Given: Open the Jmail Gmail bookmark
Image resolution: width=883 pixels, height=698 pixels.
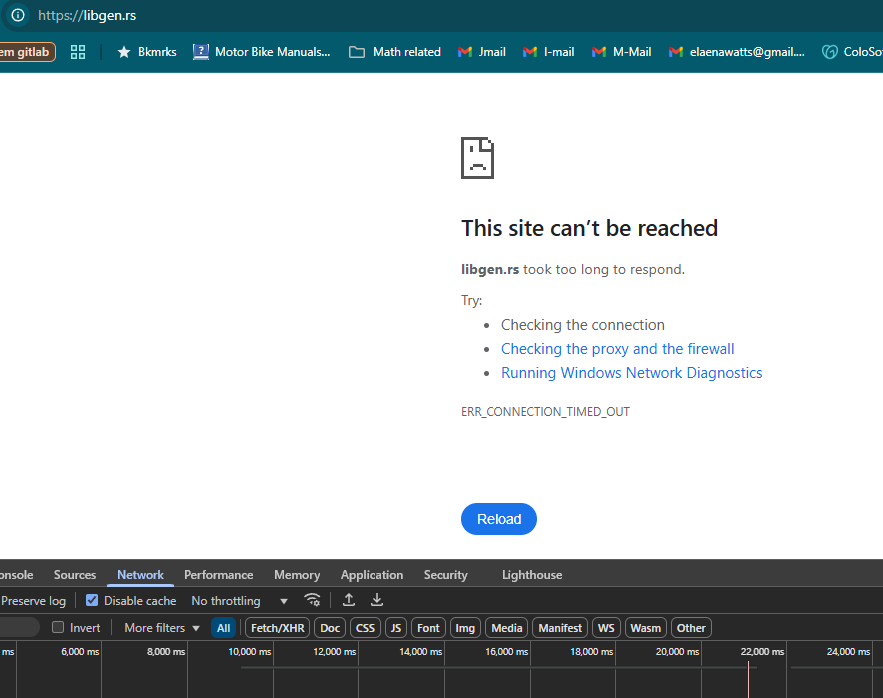Looking at the screenshot, I should [x=481, y=52].
